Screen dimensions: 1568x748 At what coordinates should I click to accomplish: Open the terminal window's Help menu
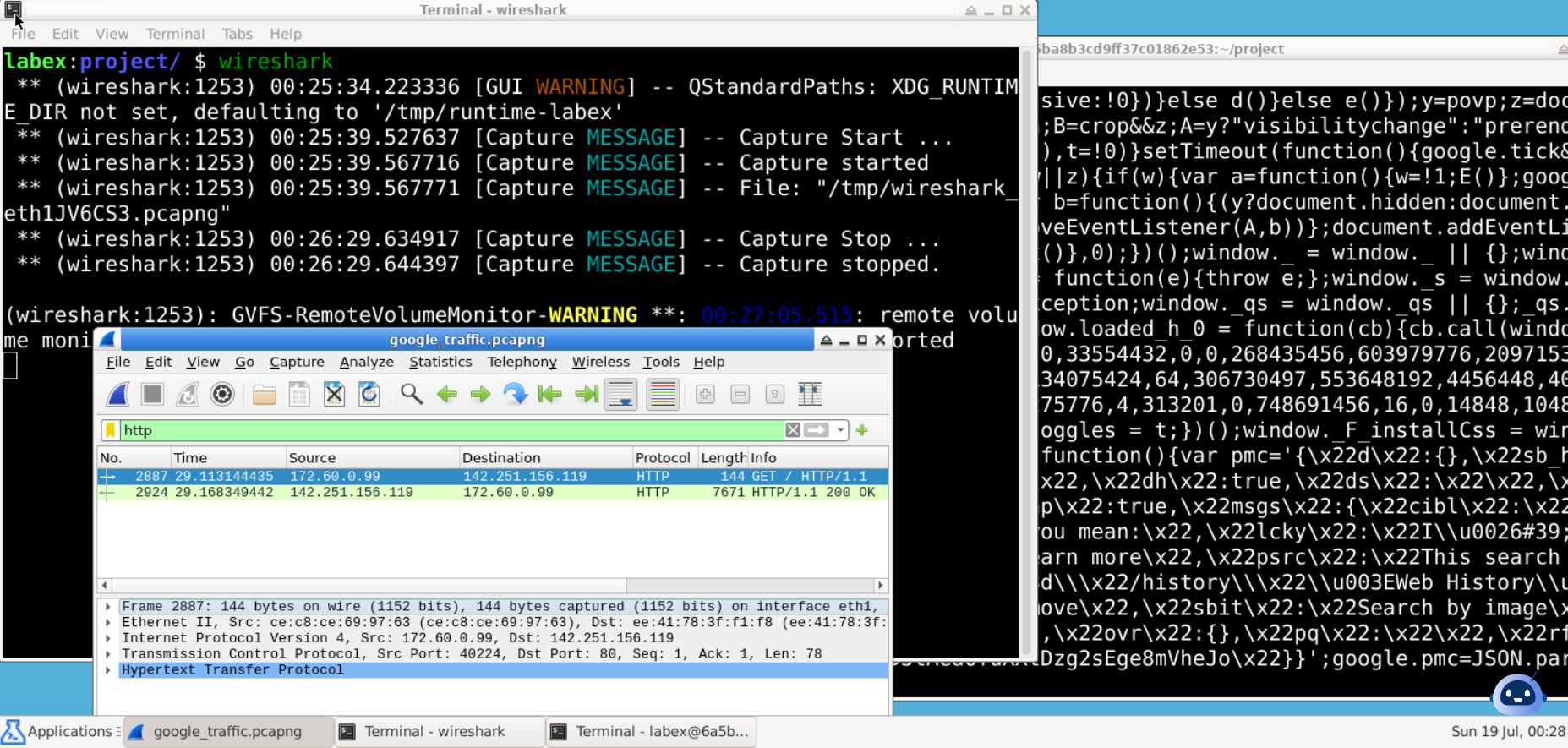(286, 34)
